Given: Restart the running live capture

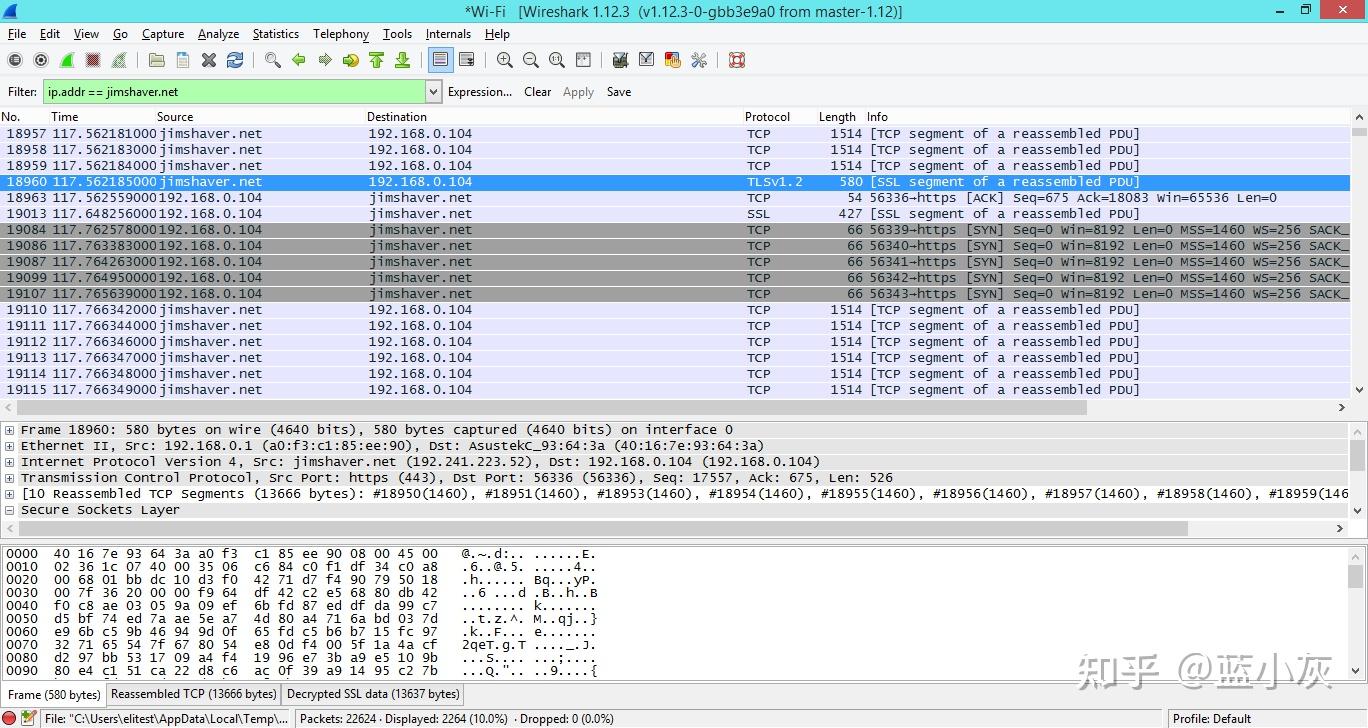Looking at the screenshot, I should 119,60.
